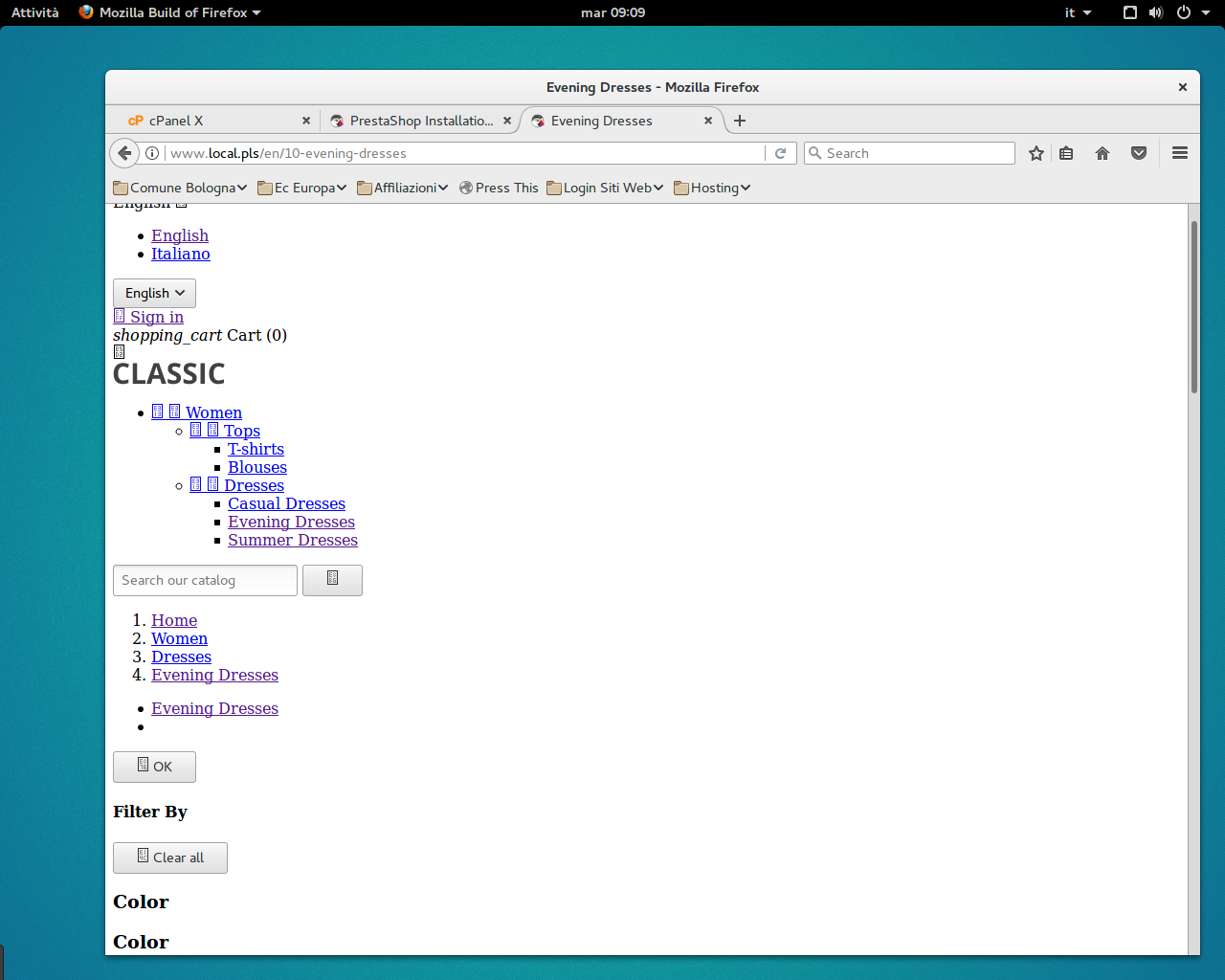Go back with the Firefox back arrow

click(124, 153)
